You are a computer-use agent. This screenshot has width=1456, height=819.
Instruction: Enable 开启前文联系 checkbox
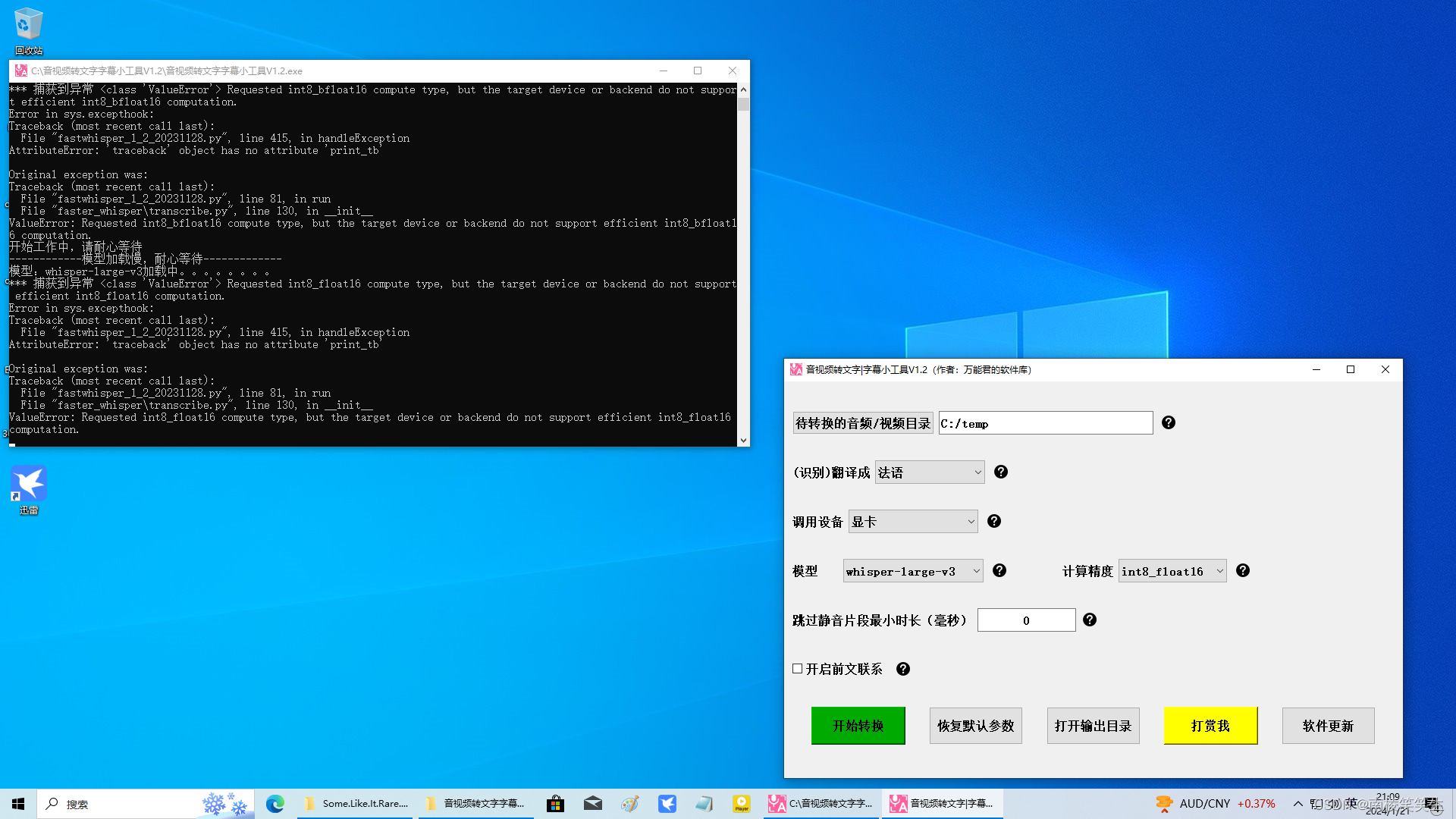coord(797,669)
